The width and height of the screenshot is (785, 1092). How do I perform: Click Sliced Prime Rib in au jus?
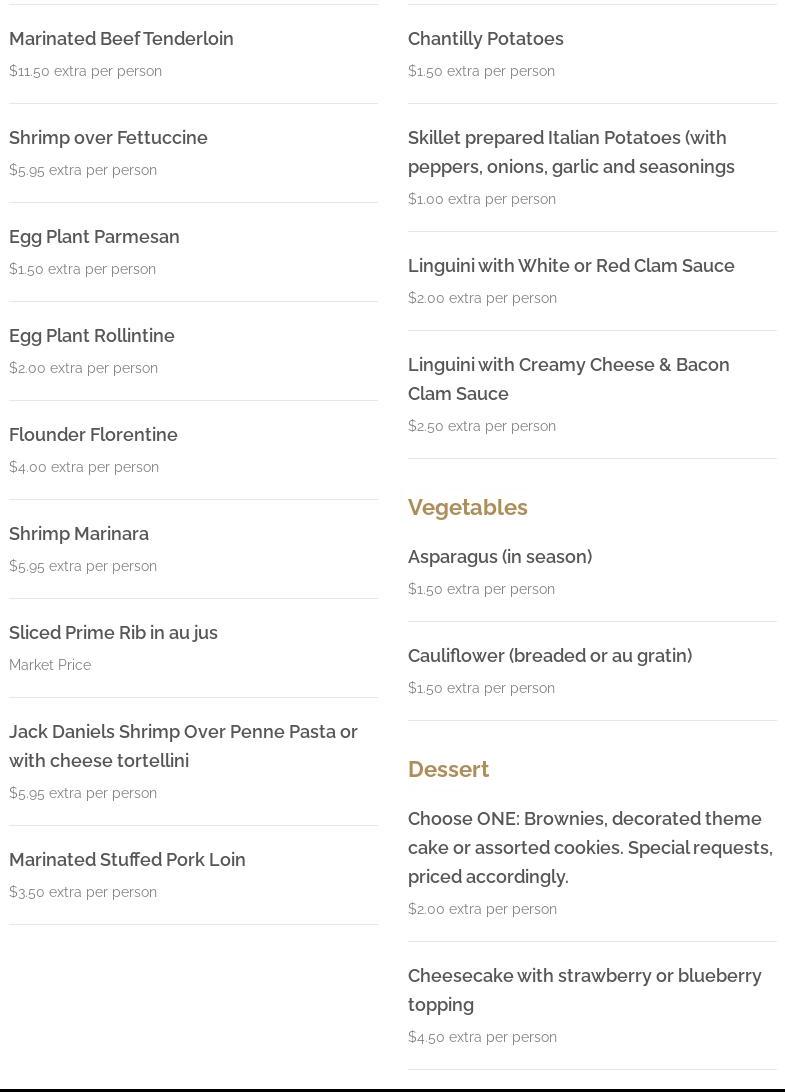click(113, 632)
